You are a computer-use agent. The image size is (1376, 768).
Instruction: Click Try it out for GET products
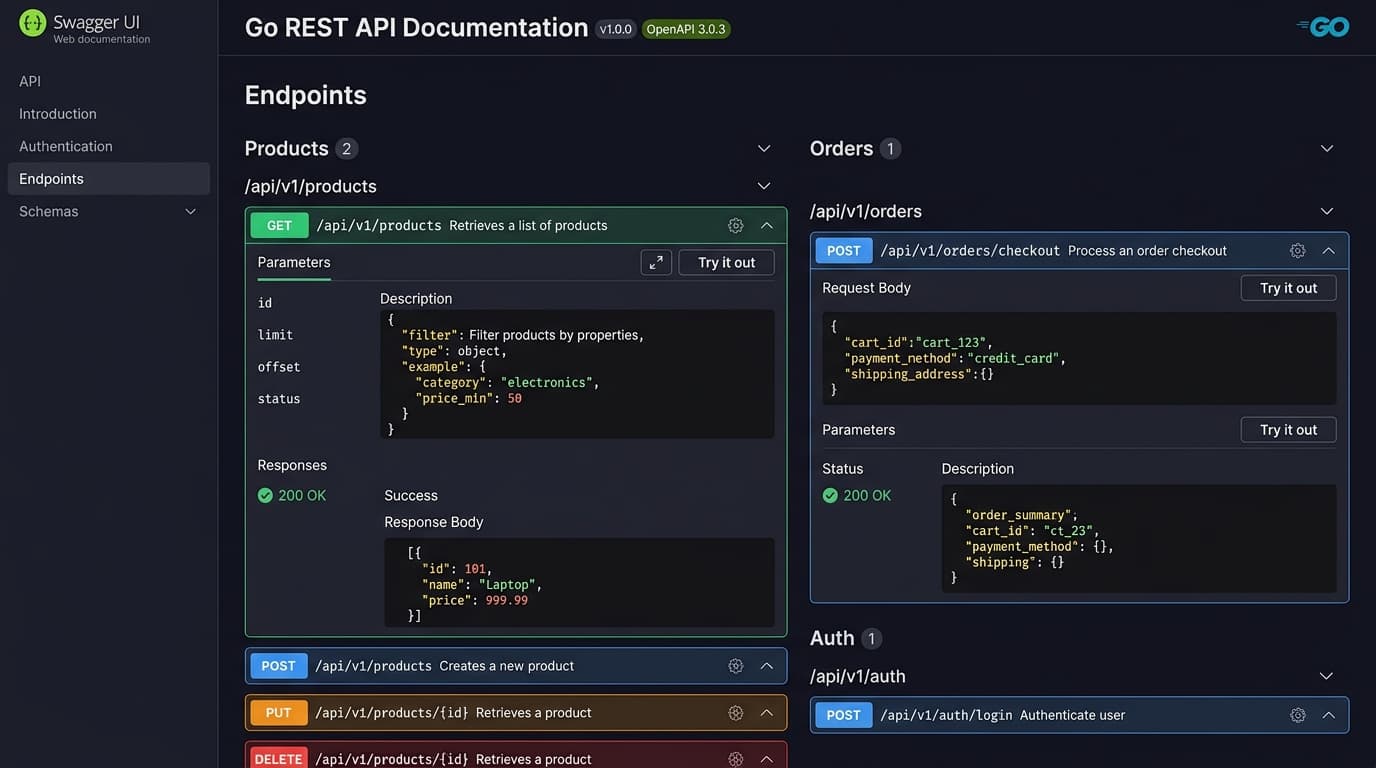(x=726, y=262)
